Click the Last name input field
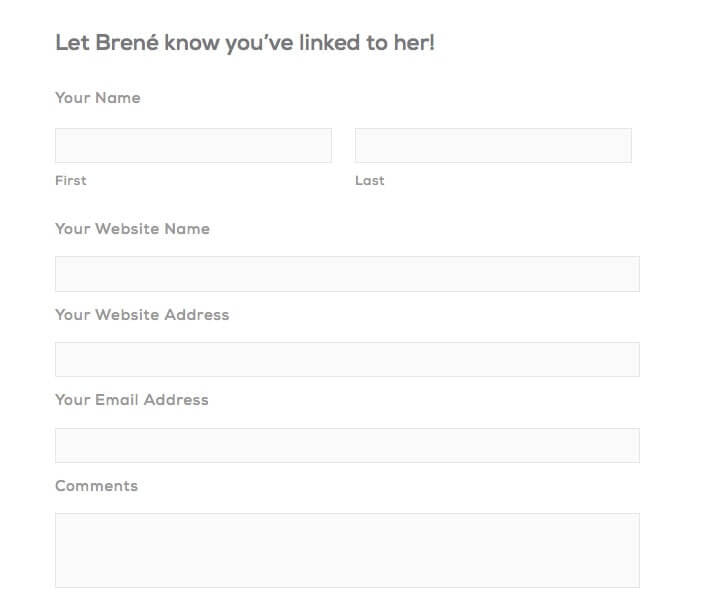The height and width of the screenshot is (598, 719). click(493, 145)
